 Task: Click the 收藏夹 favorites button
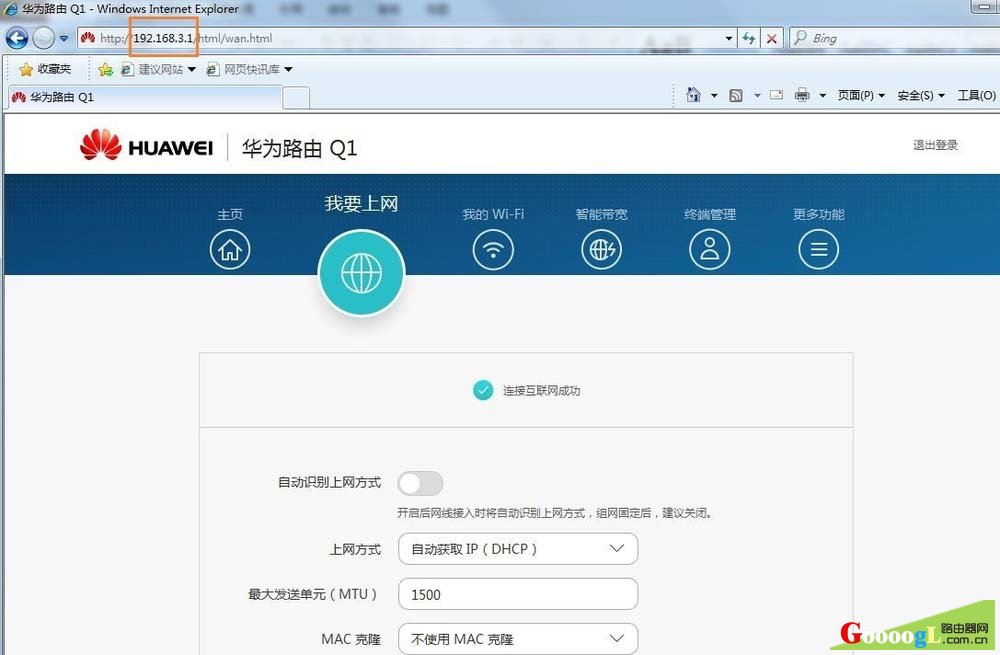[x=46, y=69]
